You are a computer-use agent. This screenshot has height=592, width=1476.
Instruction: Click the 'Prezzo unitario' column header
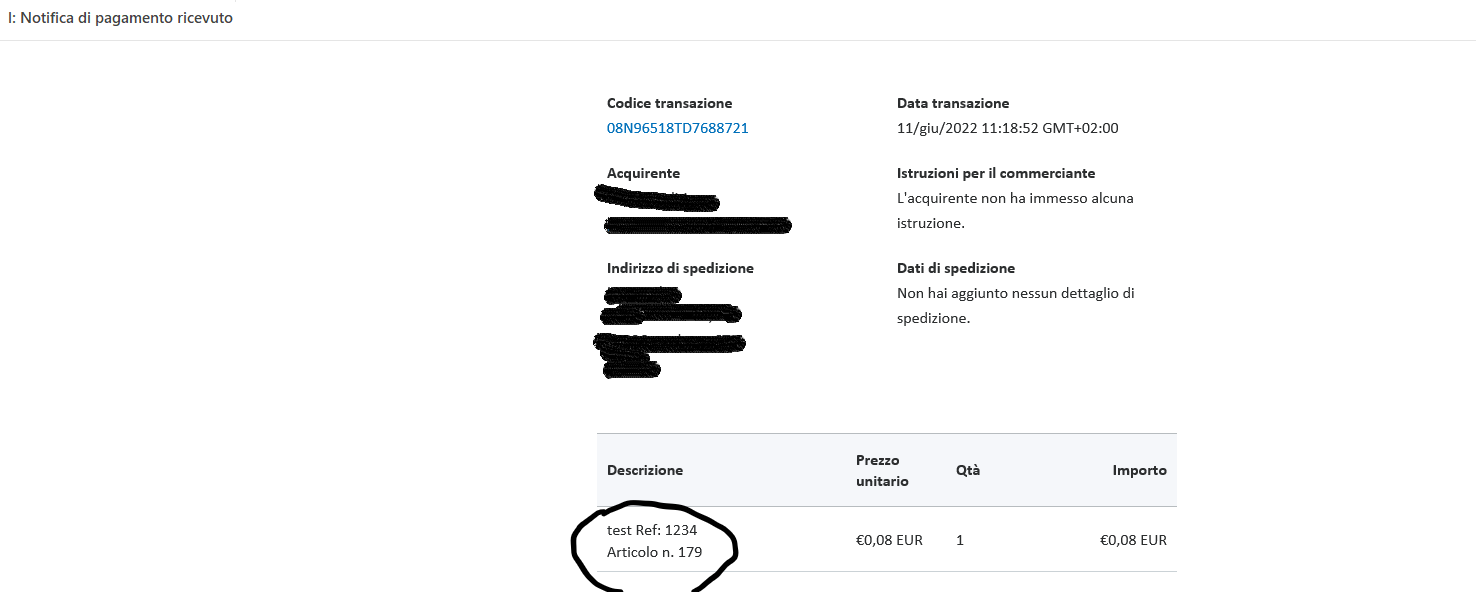(882, 470)
